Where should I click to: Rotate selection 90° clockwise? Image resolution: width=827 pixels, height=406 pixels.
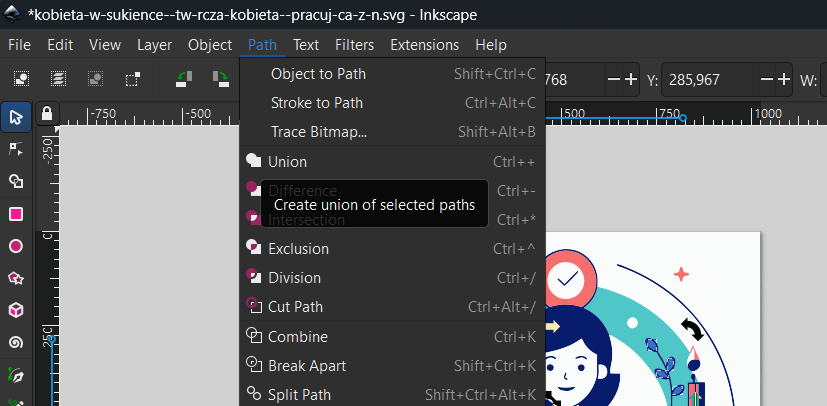[x=220, y=79]
